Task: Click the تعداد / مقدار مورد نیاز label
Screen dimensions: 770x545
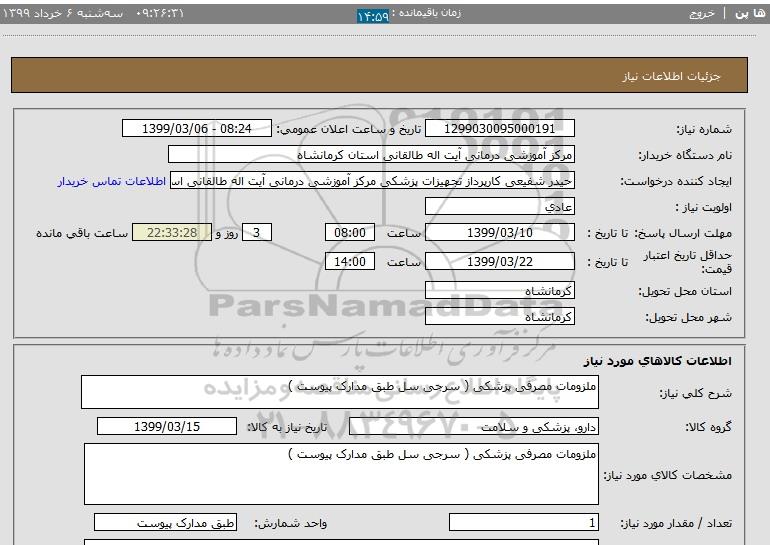Action: point(676,523)
